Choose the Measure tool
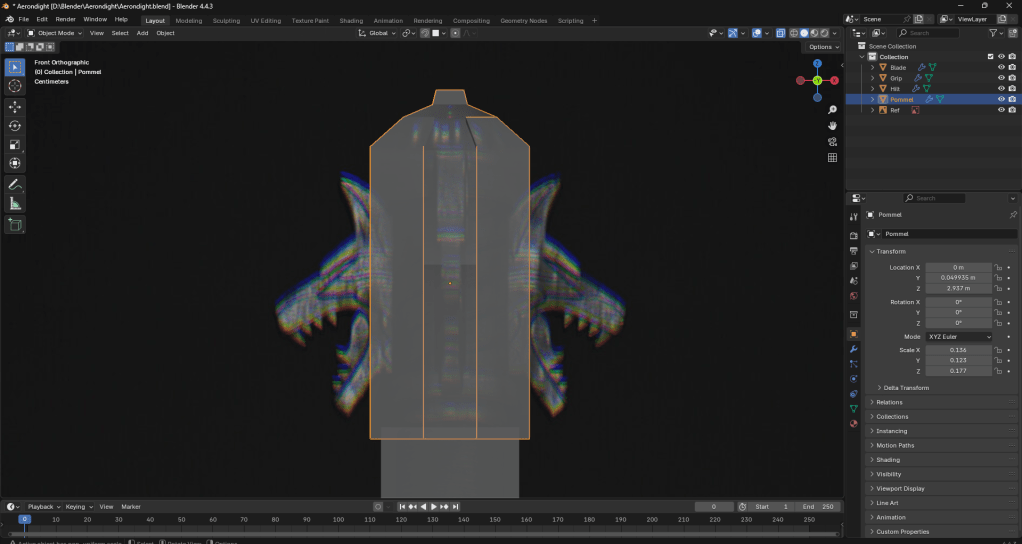This screenshot has height=544, width=1022. pos(15,204)
